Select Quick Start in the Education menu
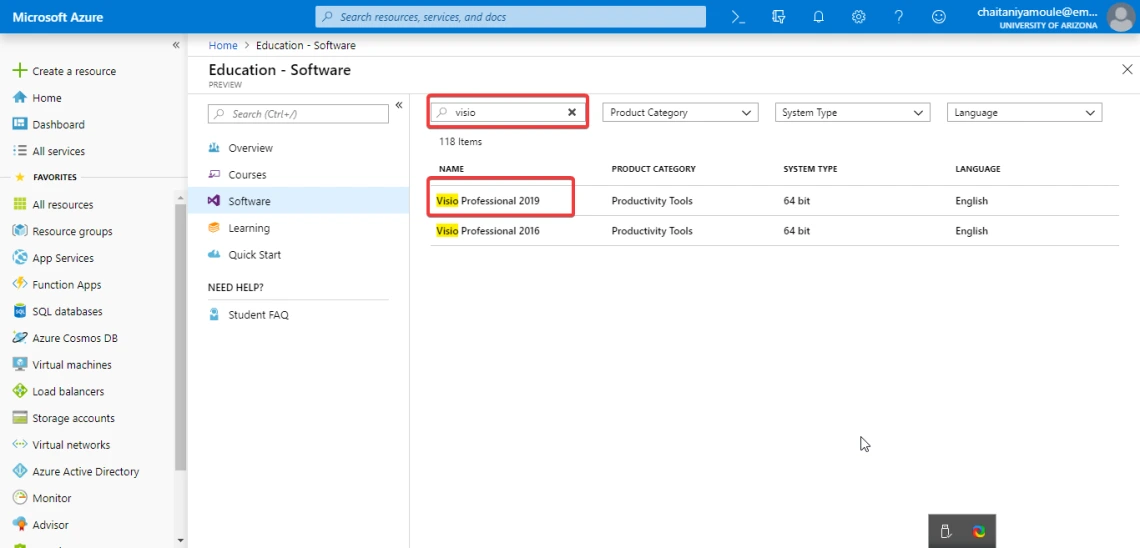The width and height of the screenshot is (1140, 548). click(x=254, y=255)
